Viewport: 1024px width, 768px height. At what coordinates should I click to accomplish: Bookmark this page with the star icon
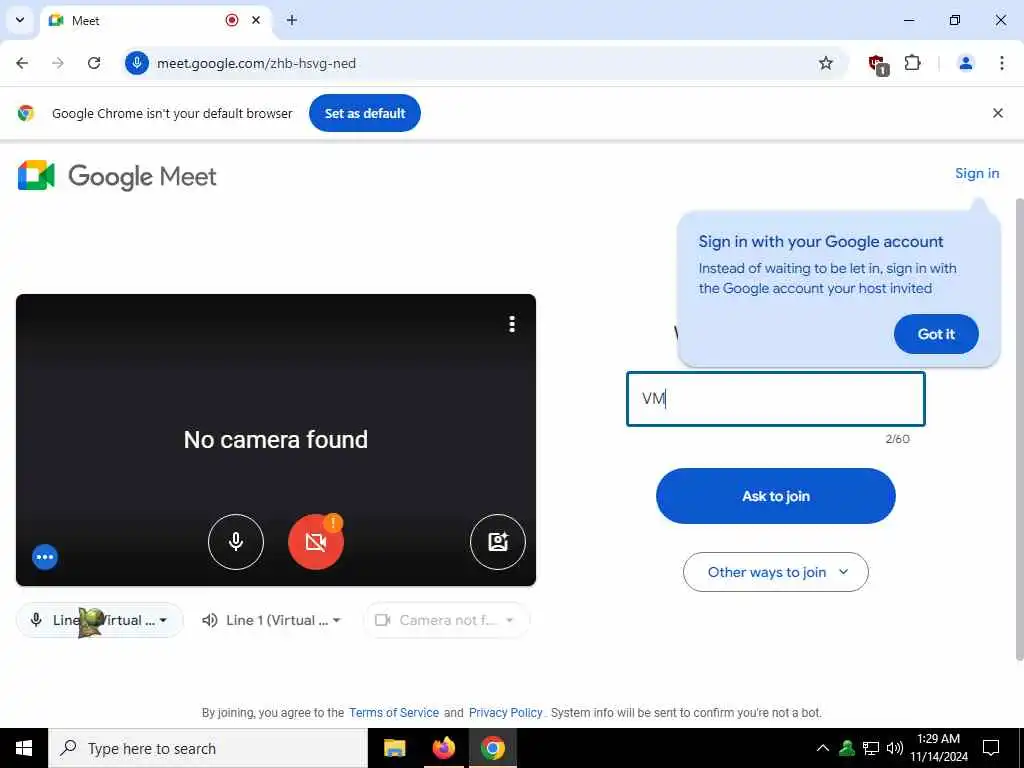tap(825, 63)
